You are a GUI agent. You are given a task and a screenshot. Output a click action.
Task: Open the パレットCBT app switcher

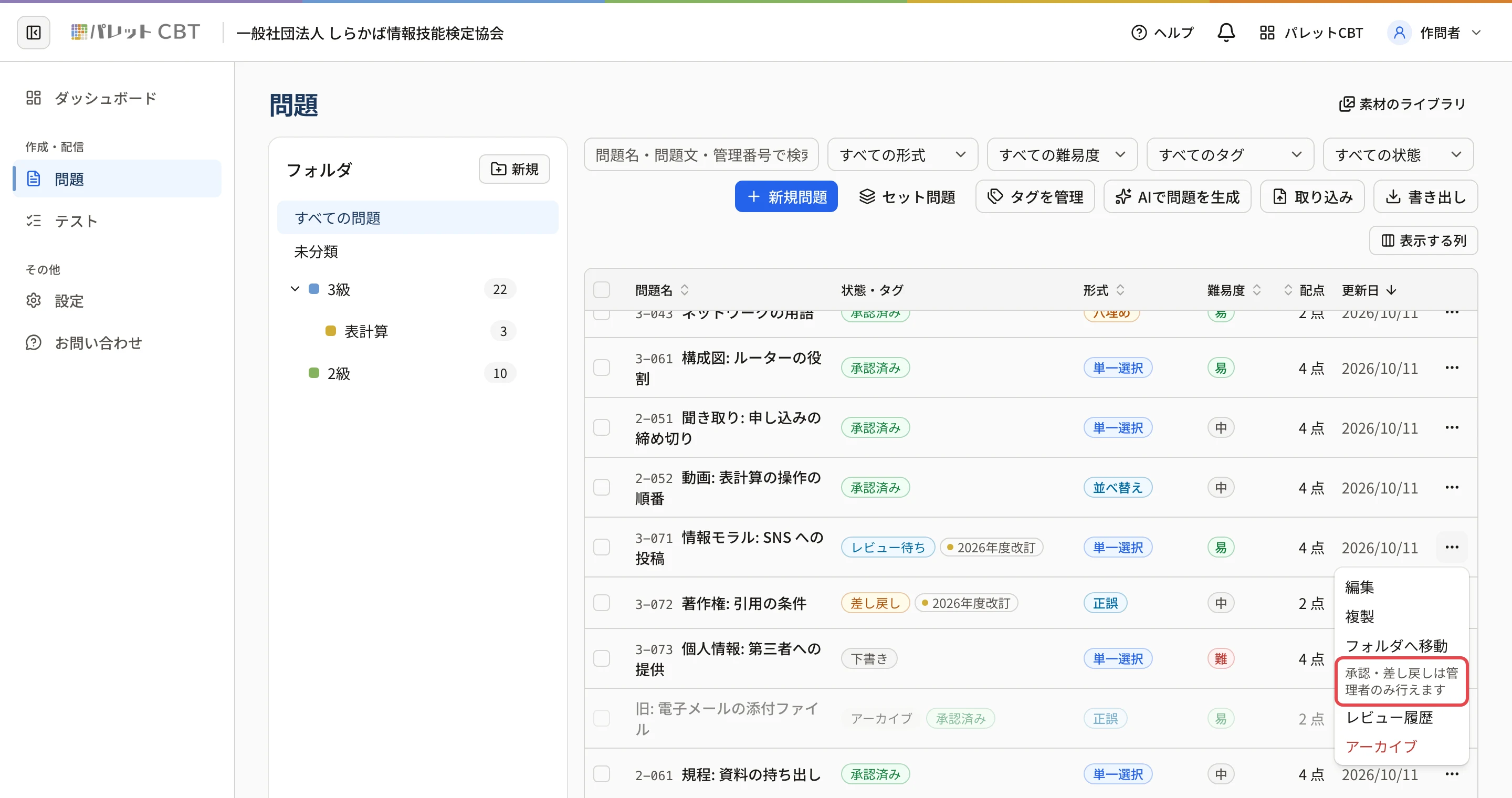pyautogui.click(x=1311, y=32)
